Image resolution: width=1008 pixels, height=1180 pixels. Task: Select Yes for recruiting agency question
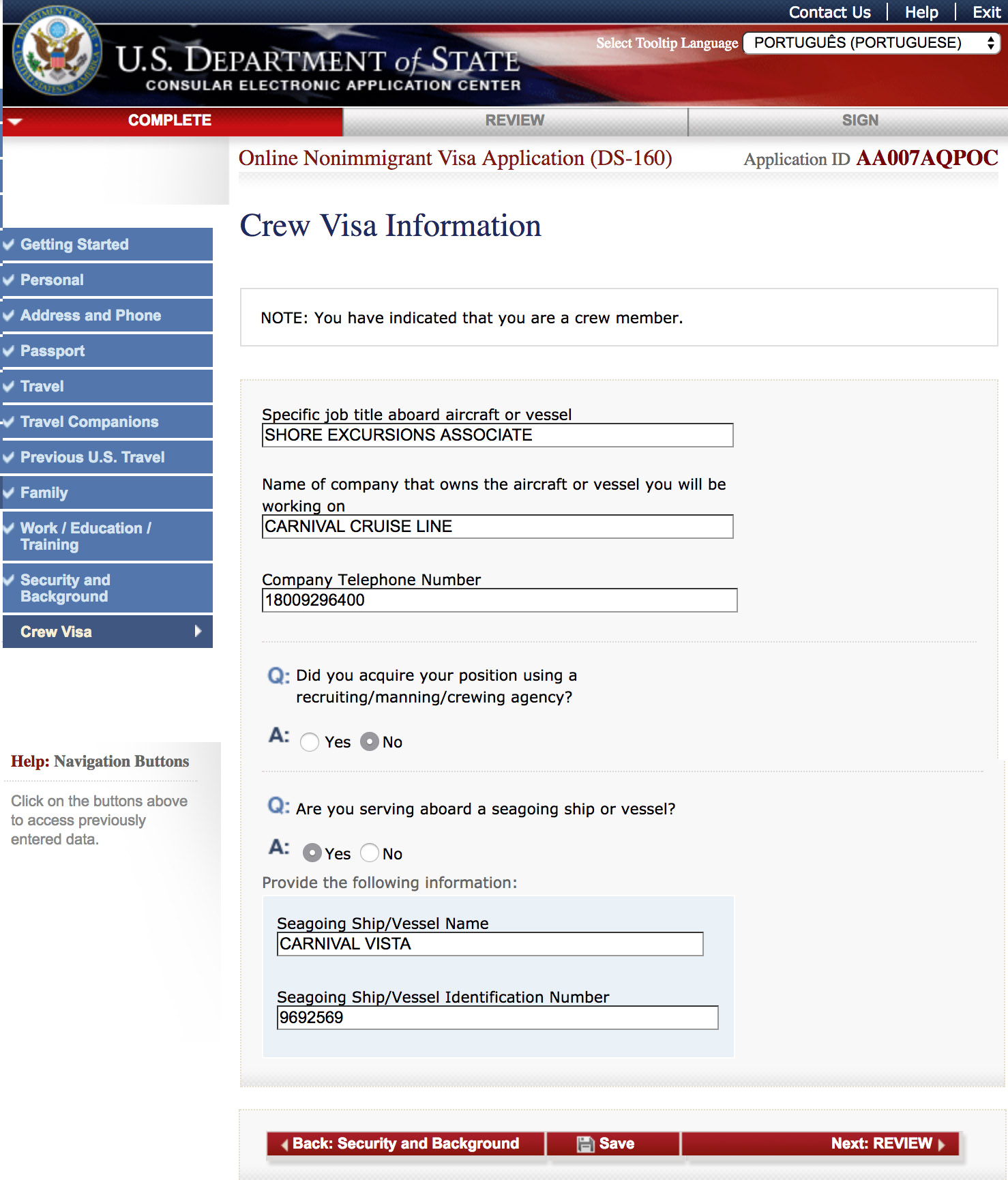[x=310, y=742]
